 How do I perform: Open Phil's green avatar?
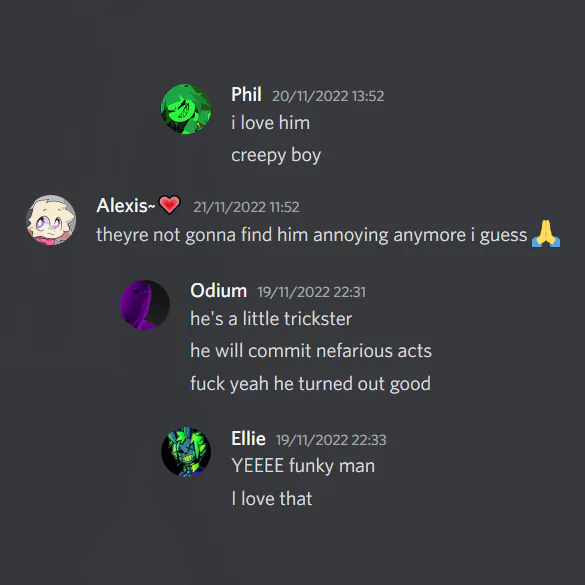[x=186, y=109]
